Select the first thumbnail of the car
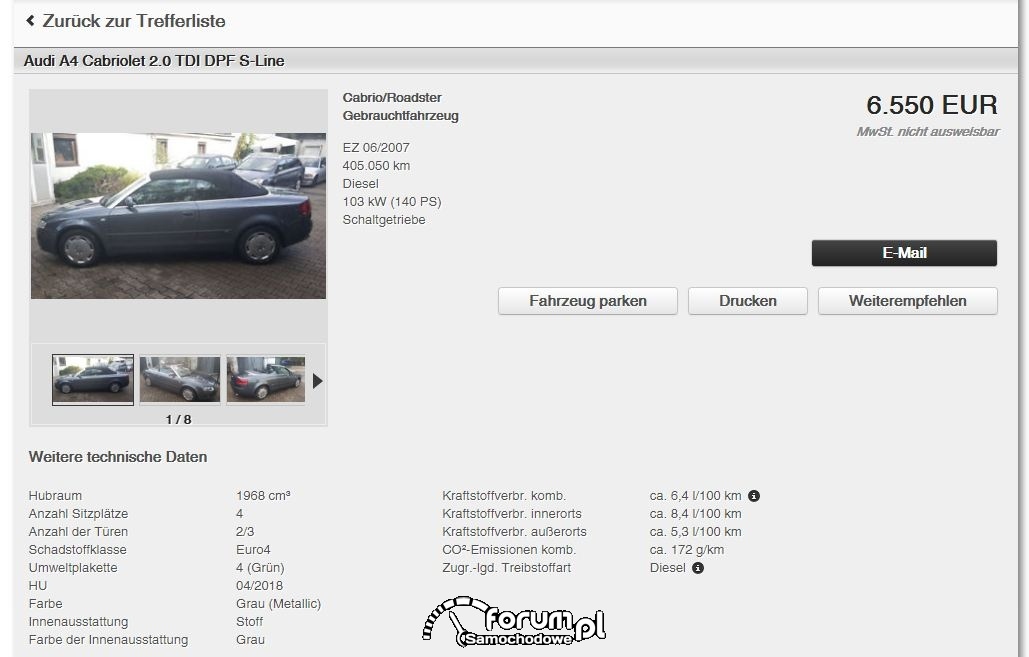 [x=93, y=379]
